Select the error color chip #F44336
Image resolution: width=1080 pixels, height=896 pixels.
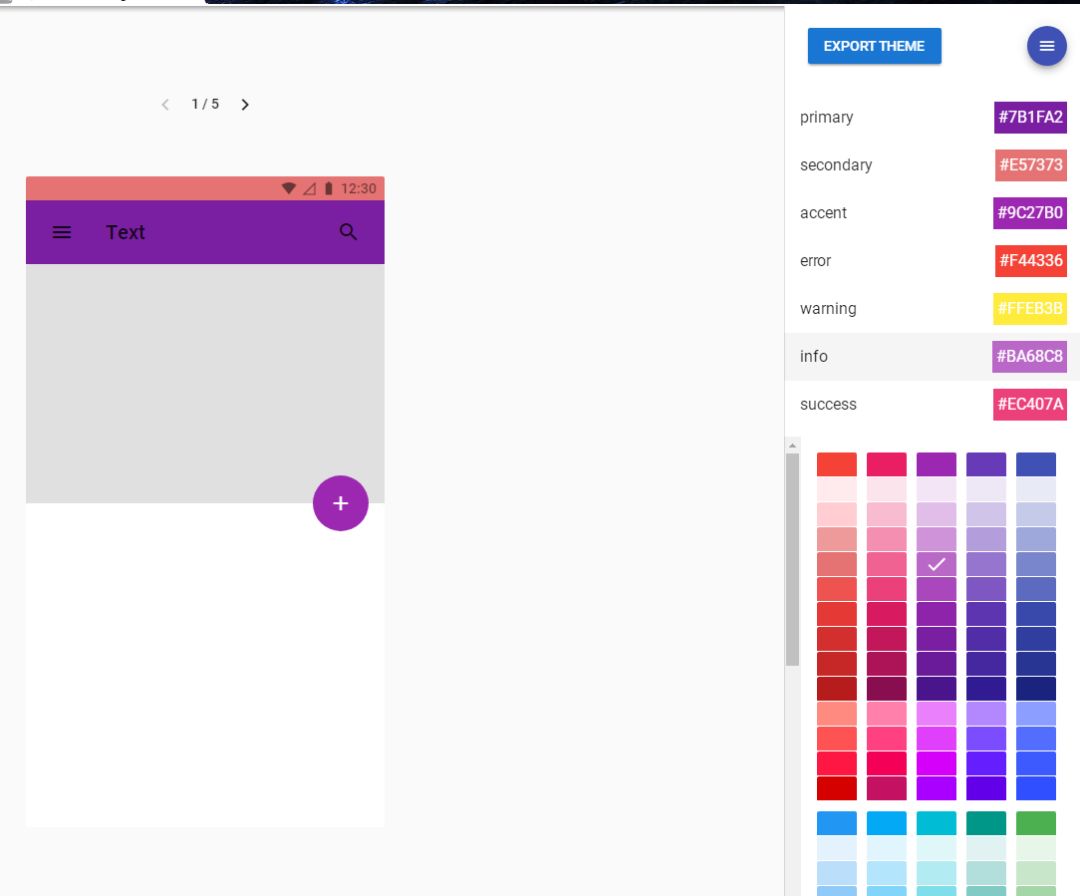[1031, 261]
